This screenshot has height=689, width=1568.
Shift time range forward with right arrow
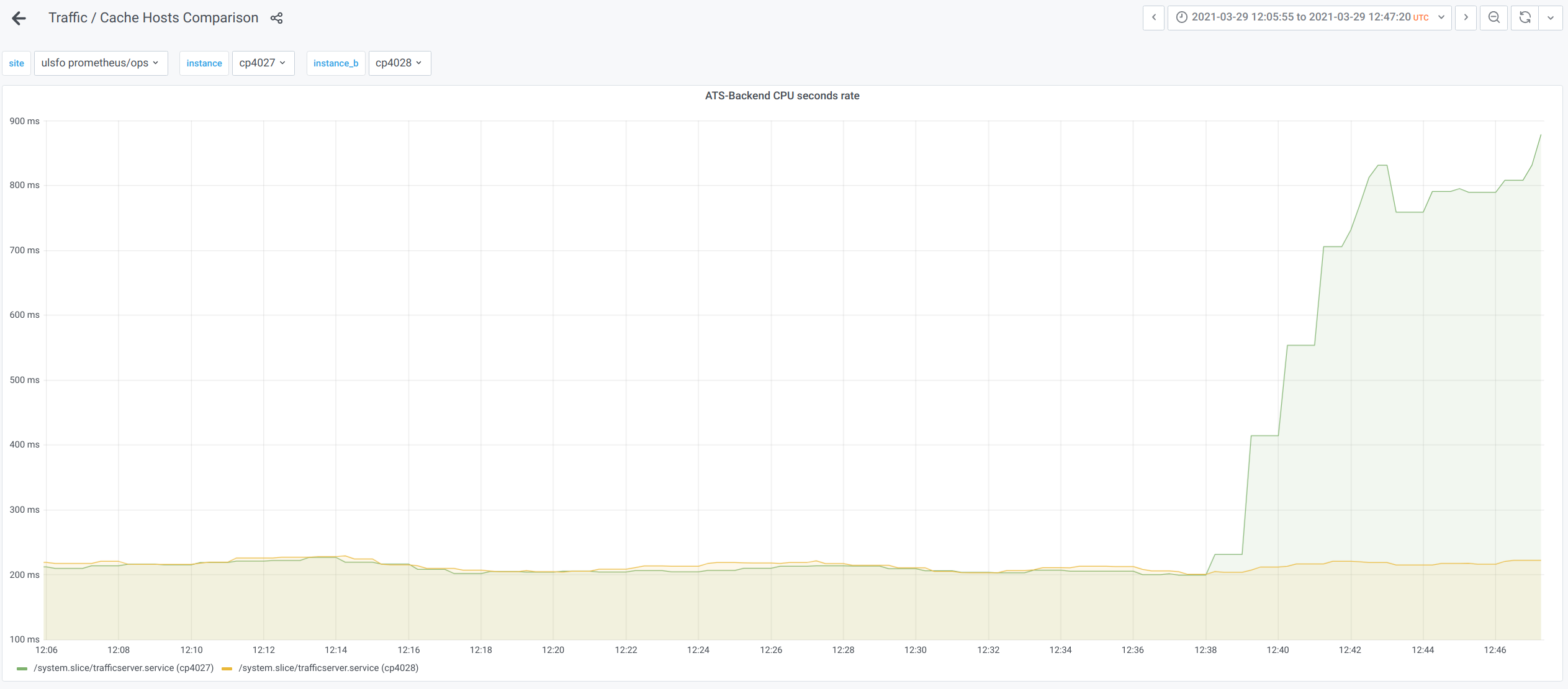tap(1466, 17)
